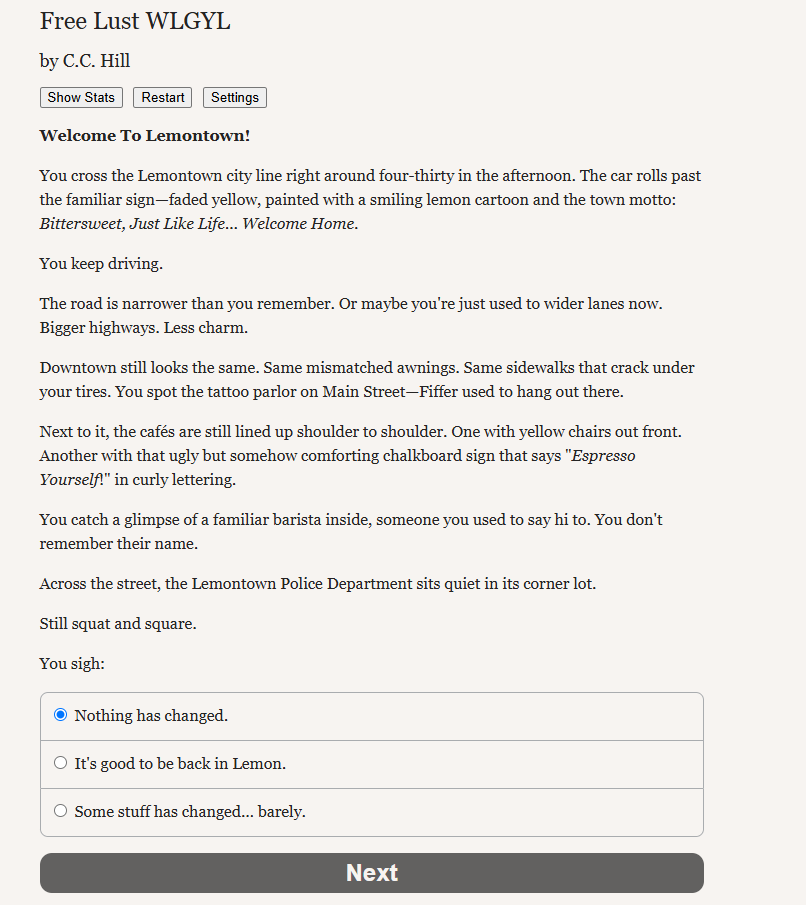
Task: Click the author line "by C.C. Hill"
Action: [85, 61]
